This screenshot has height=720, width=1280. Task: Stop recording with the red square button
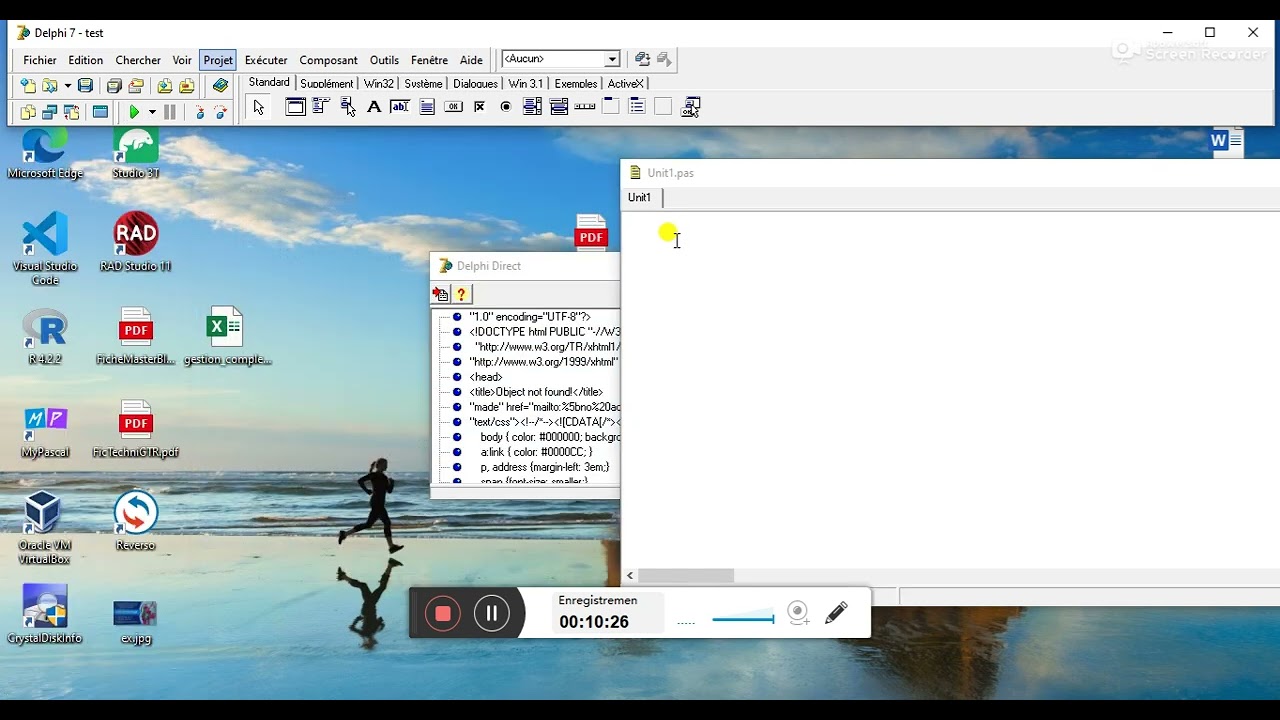(443, 613)
